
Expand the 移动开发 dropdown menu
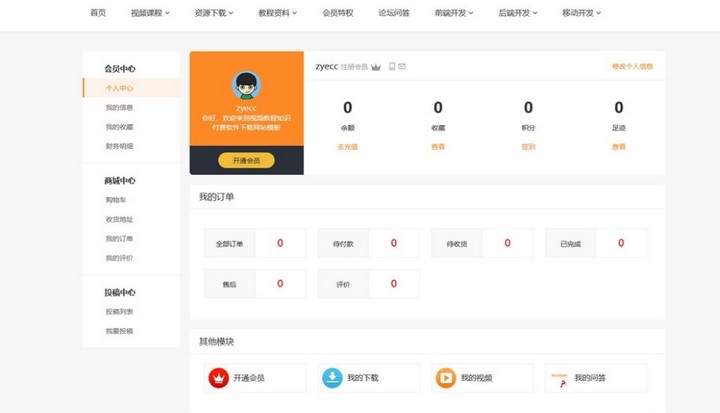click(582, 13)
